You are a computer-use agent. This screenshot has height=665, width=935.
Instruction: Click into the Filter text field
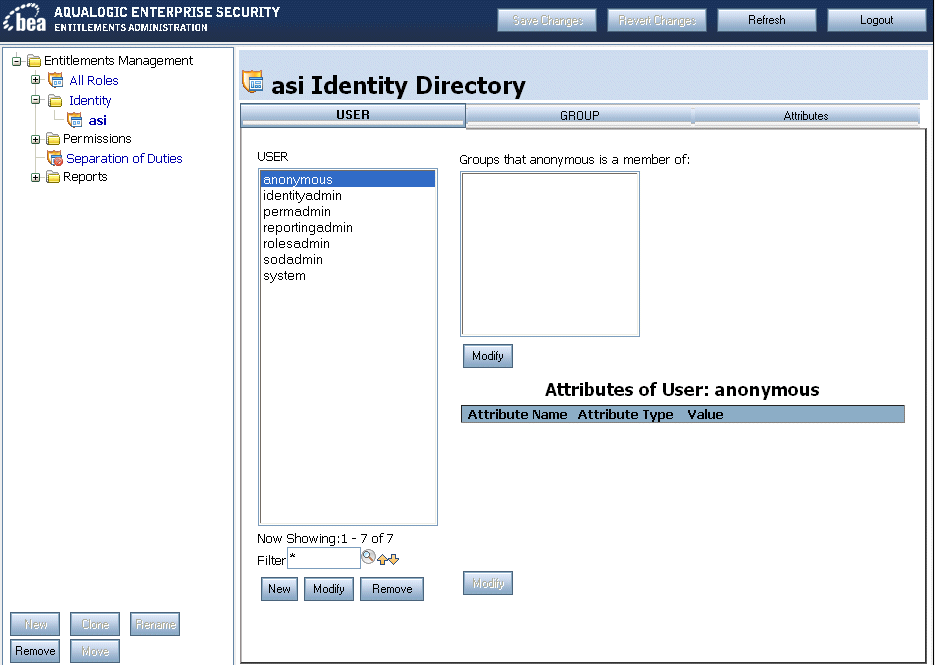coord(324,558)
